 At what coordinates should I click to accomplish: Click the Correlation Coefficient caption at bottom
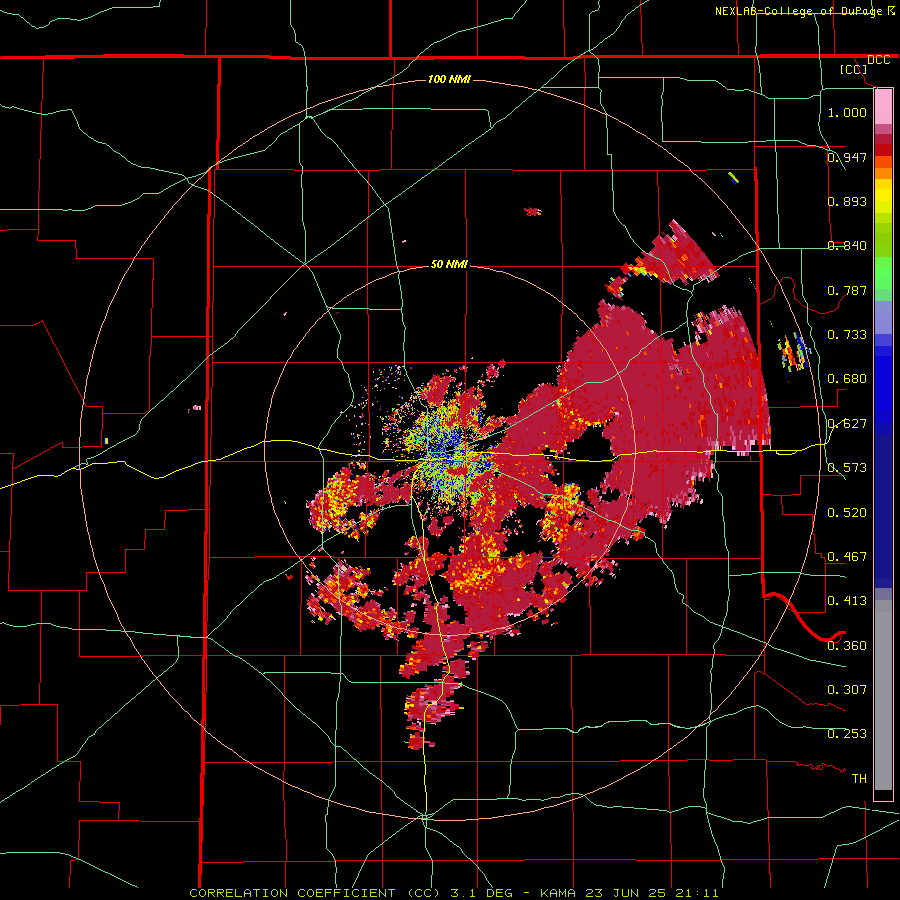(x=453, y=893)
